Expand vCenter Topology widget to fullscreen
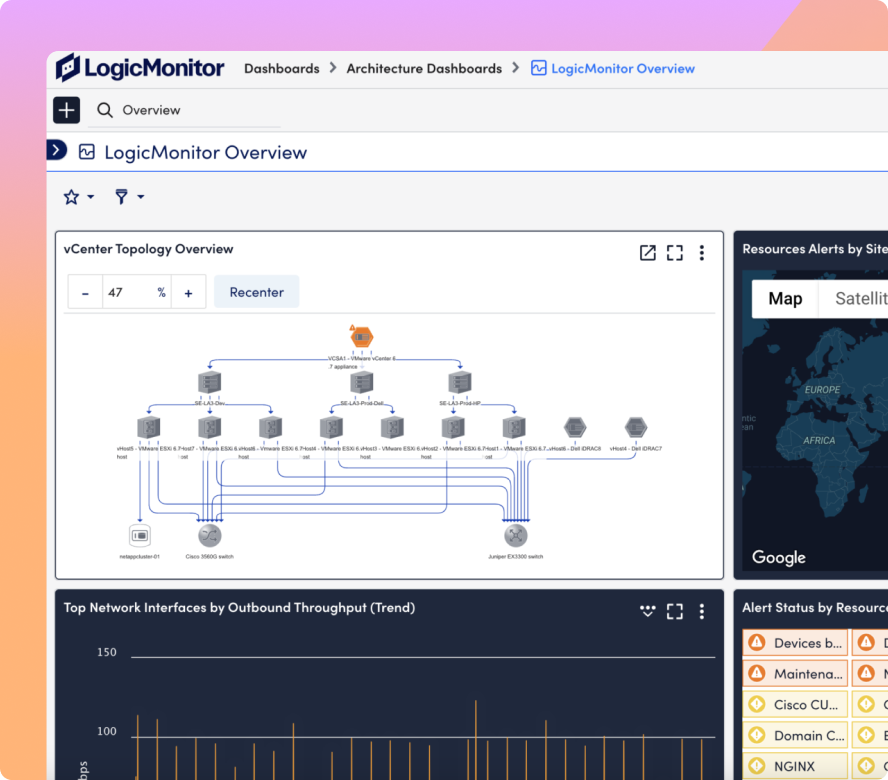The height and width of the screenshot is (780, 888). coord(674,253)
